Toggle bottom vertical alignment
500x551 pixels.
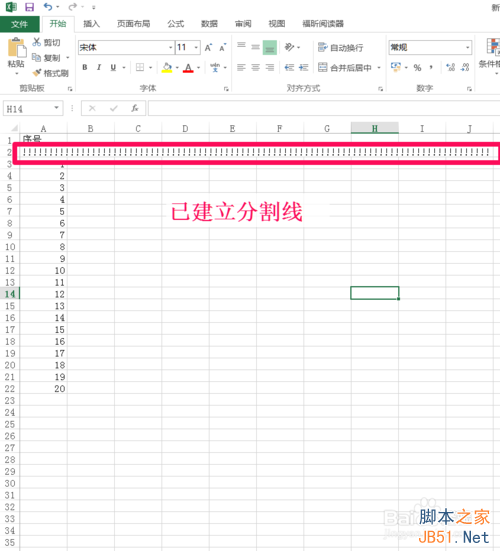click(x=270, y=47)
